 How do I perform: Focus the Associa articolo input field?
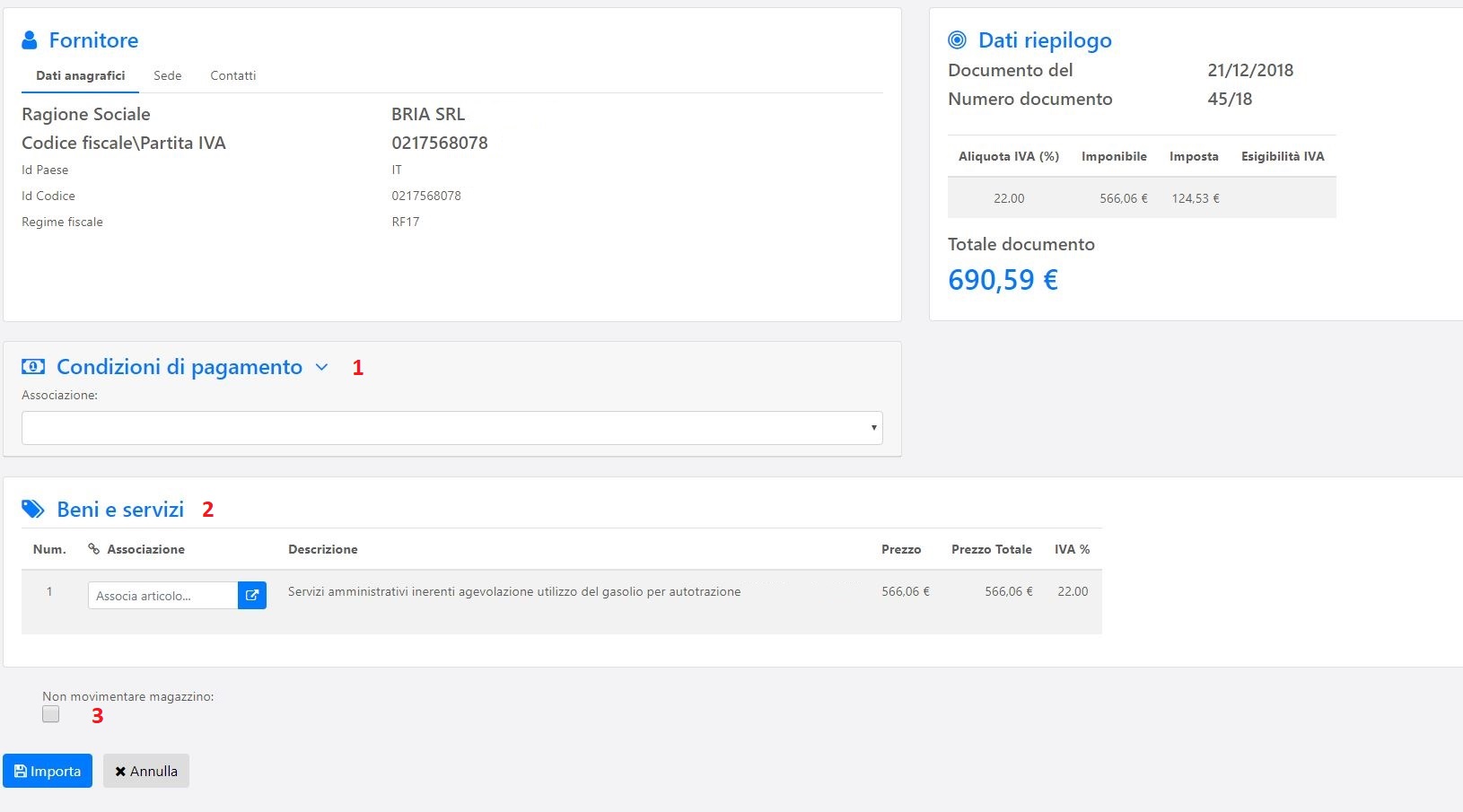(x=162, y=596)
